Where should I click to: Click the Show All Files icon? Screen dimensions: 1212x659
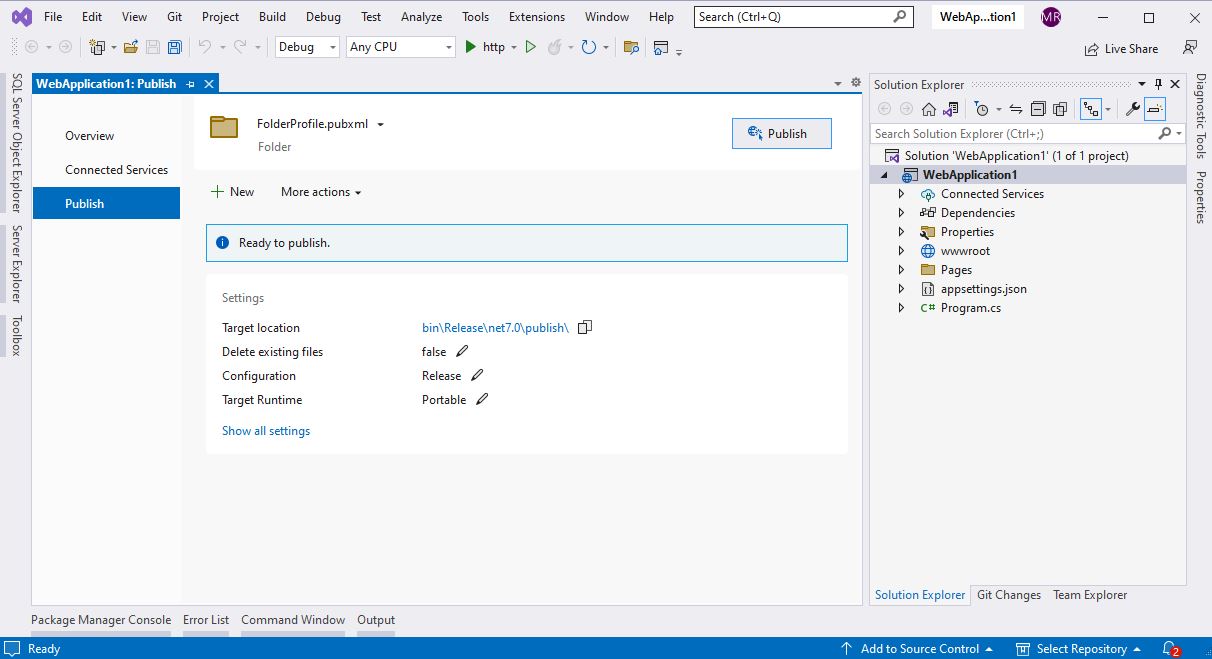click(x=1060, y=109)
